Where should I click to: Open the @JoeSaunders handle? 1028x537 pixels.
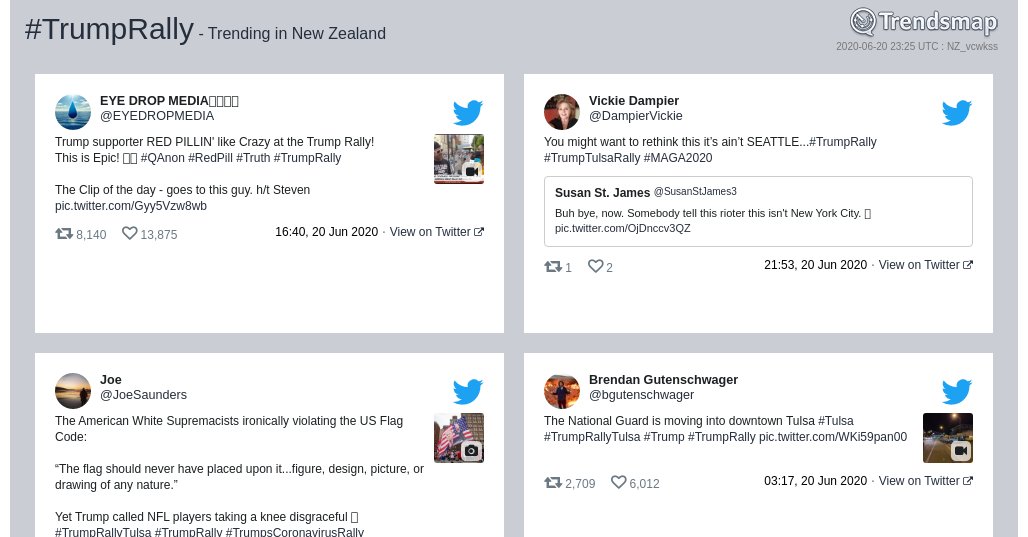[143, 395]
